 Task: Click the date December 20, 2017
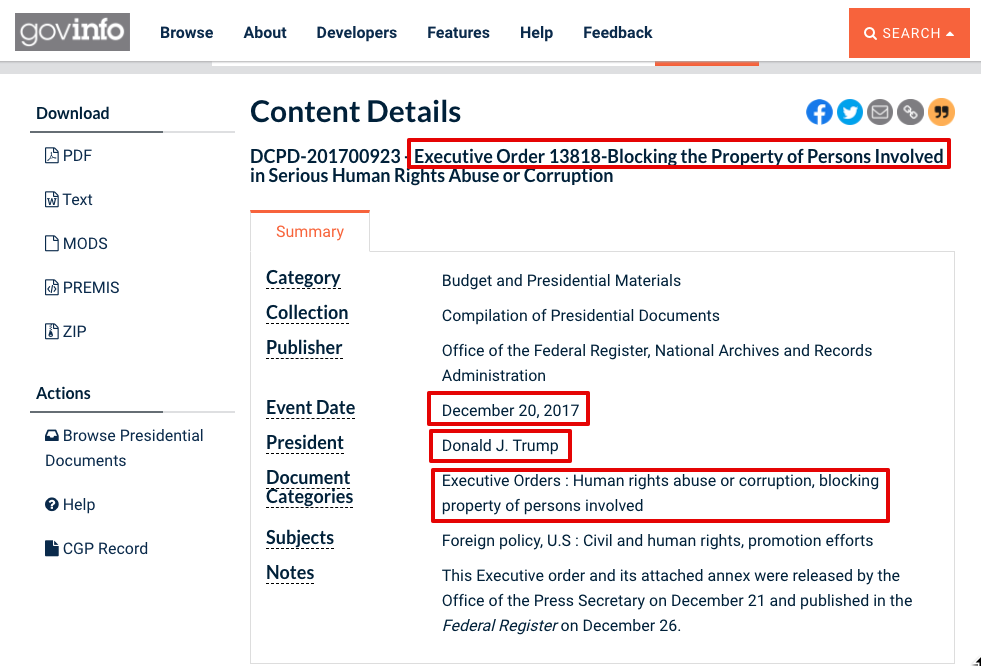(x=510, y=410)
